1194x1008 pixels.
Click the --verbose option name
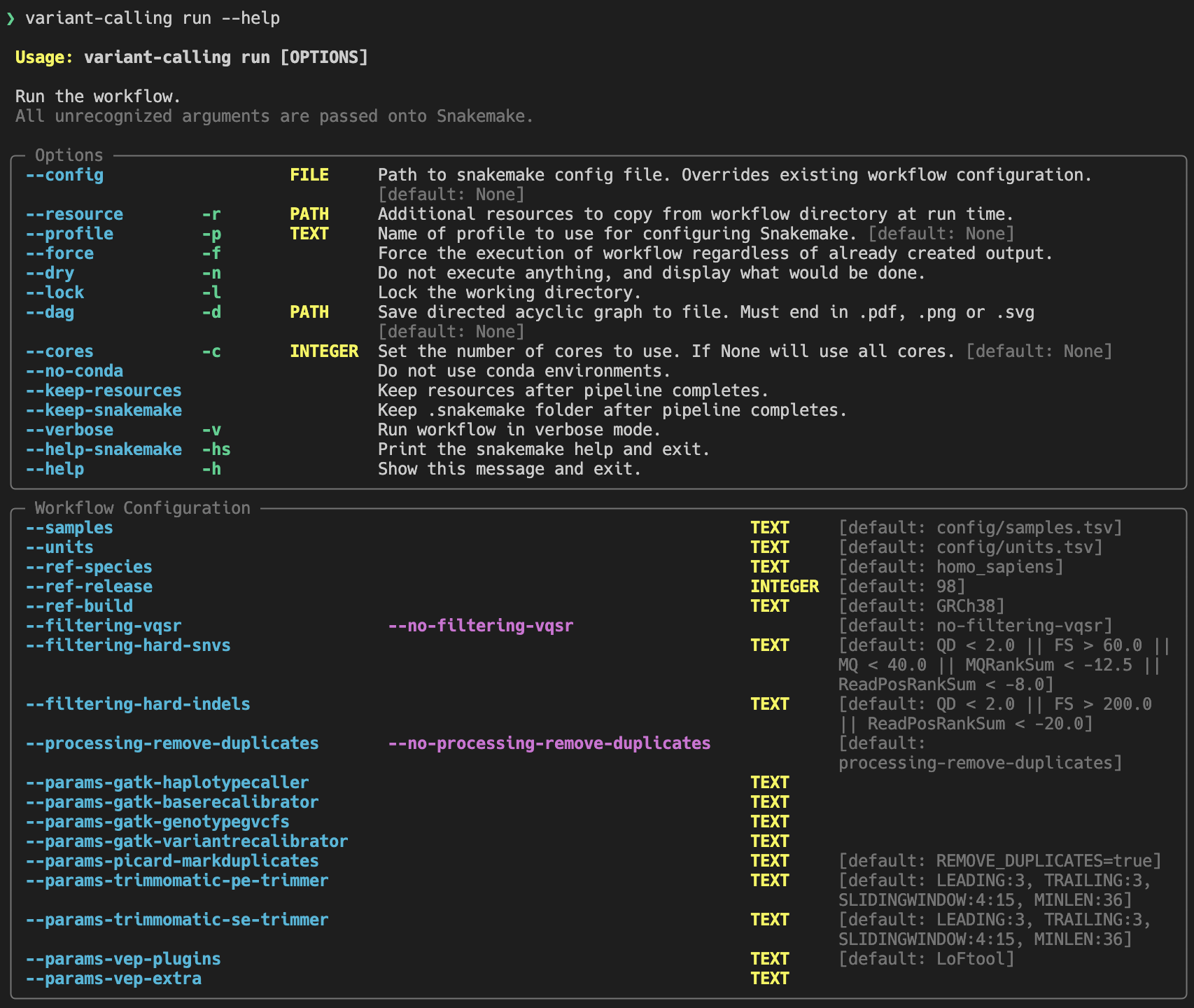point(69,430)
